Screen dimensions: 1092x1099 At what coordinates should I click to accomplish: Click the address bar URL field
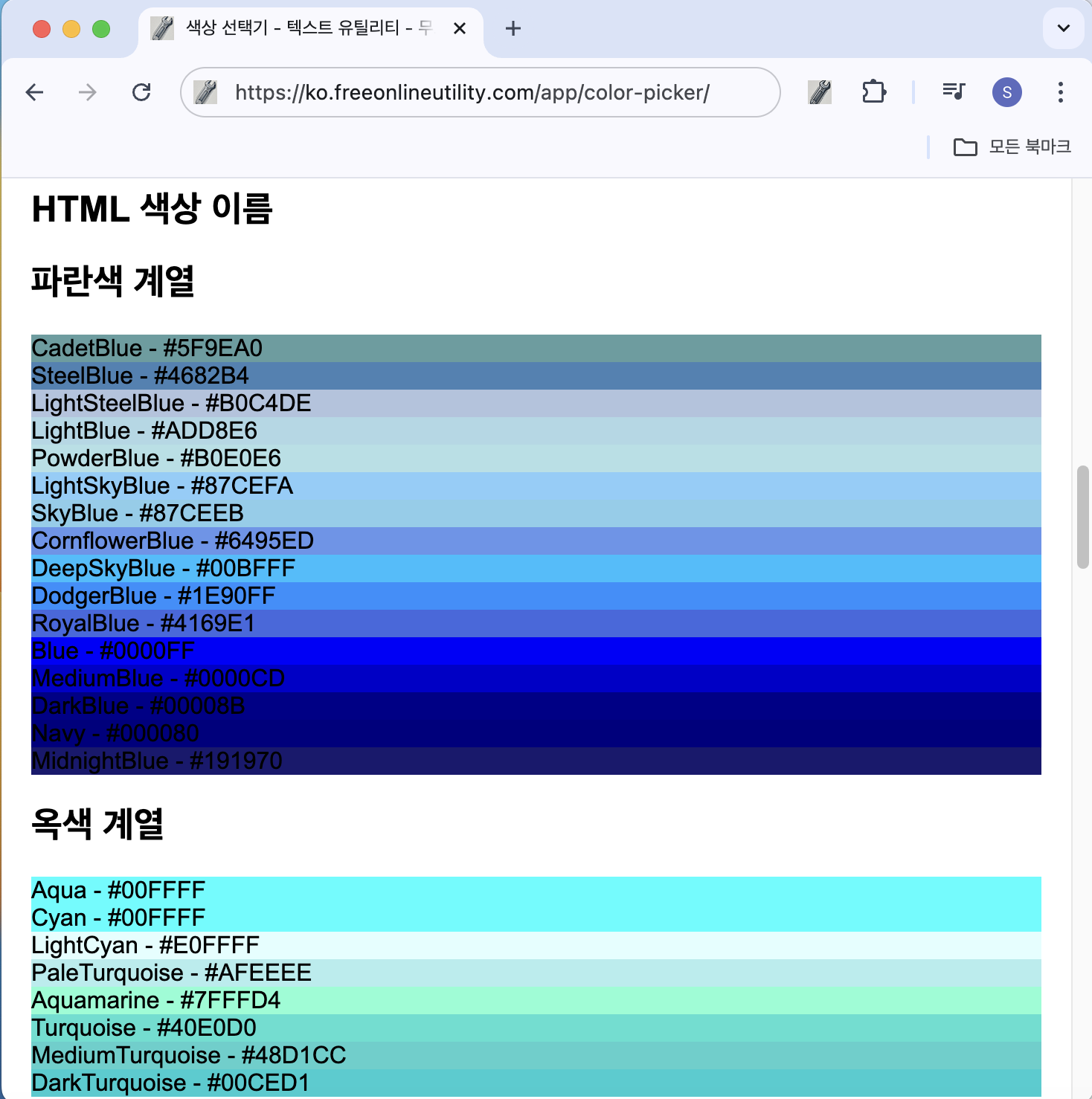481,92
